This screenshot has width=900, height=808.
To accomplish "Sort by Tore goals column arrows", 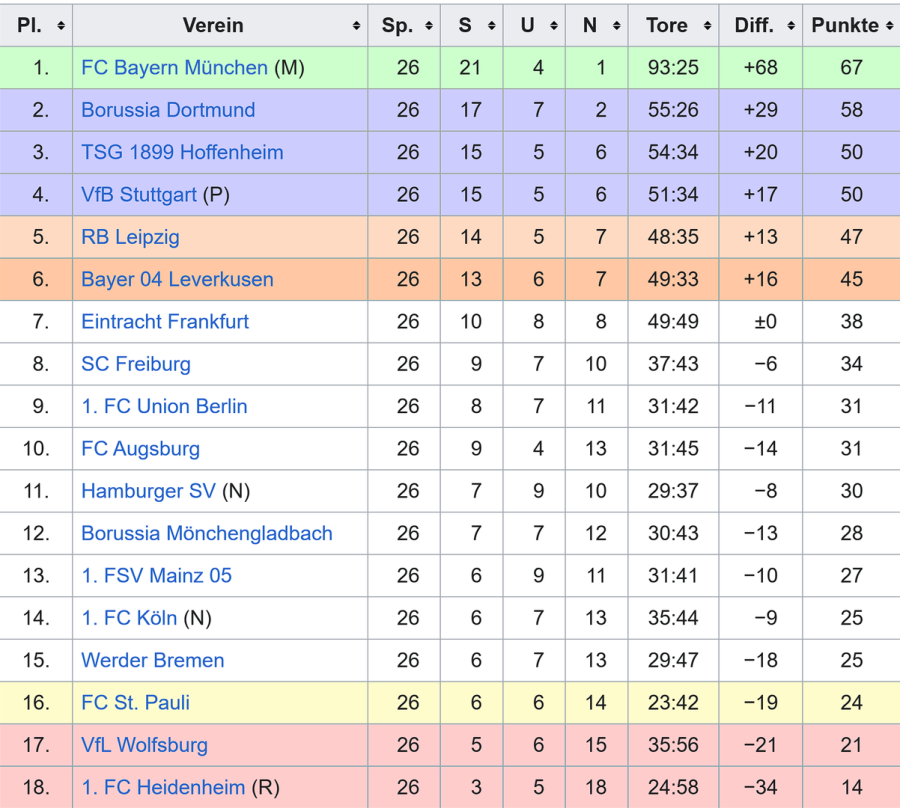I will pyautogui.click(x=706, y=26).
